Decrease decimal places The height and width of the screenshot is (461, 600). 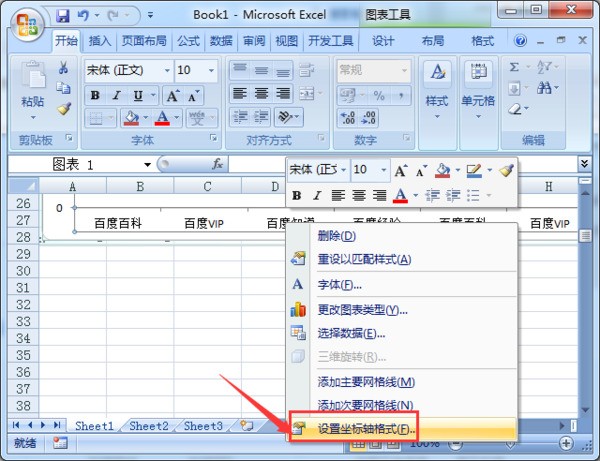tap(368, 118)
